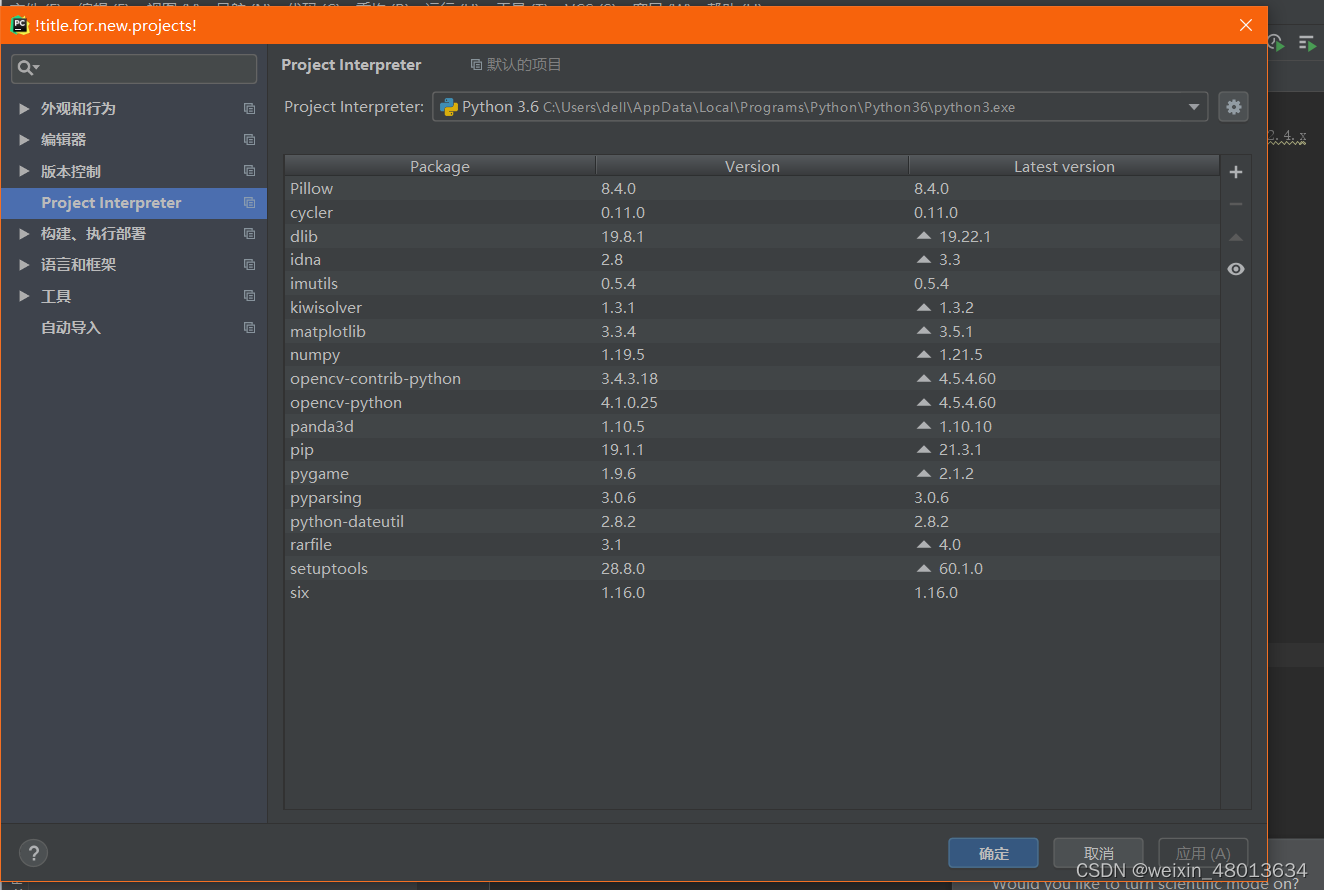
Task: Expand the 版本控制 settings section
Action: click(x=24, y=171)
